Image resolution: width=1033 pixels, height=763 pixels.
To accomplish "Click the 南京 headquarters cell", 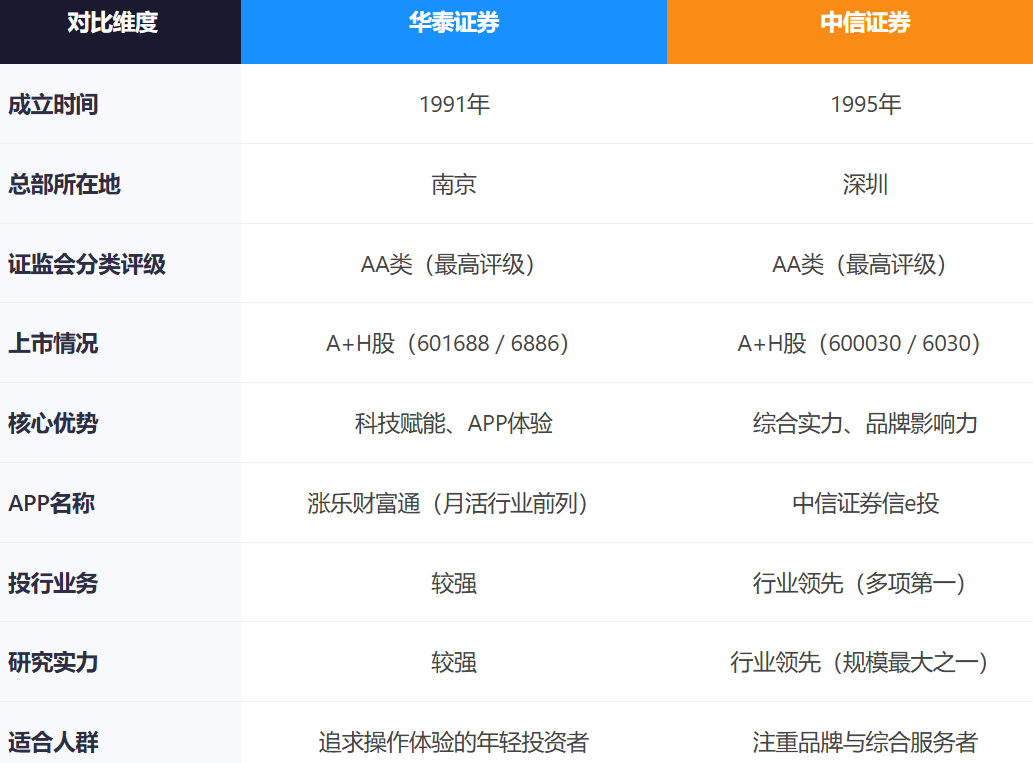I will coord(454,184).
